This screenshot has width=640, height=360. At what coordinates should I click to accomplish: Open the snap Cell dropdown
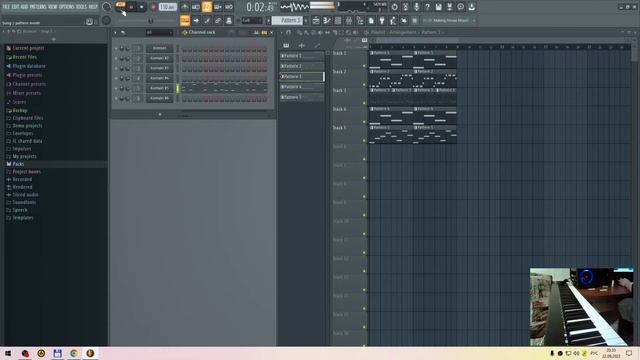[252, 20]
